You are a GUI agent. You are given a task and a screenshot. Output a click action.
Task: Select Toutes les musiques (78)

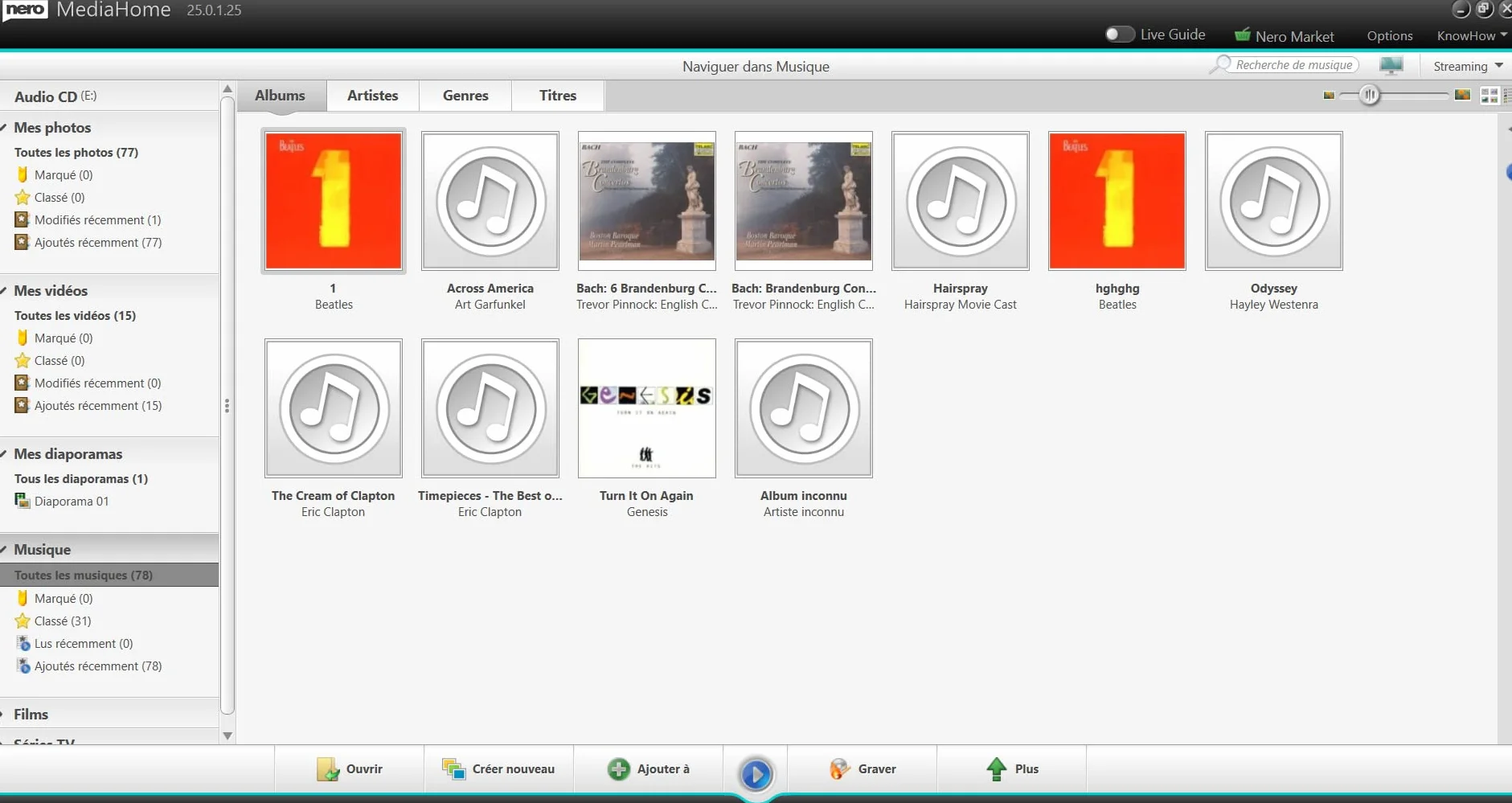109,575
